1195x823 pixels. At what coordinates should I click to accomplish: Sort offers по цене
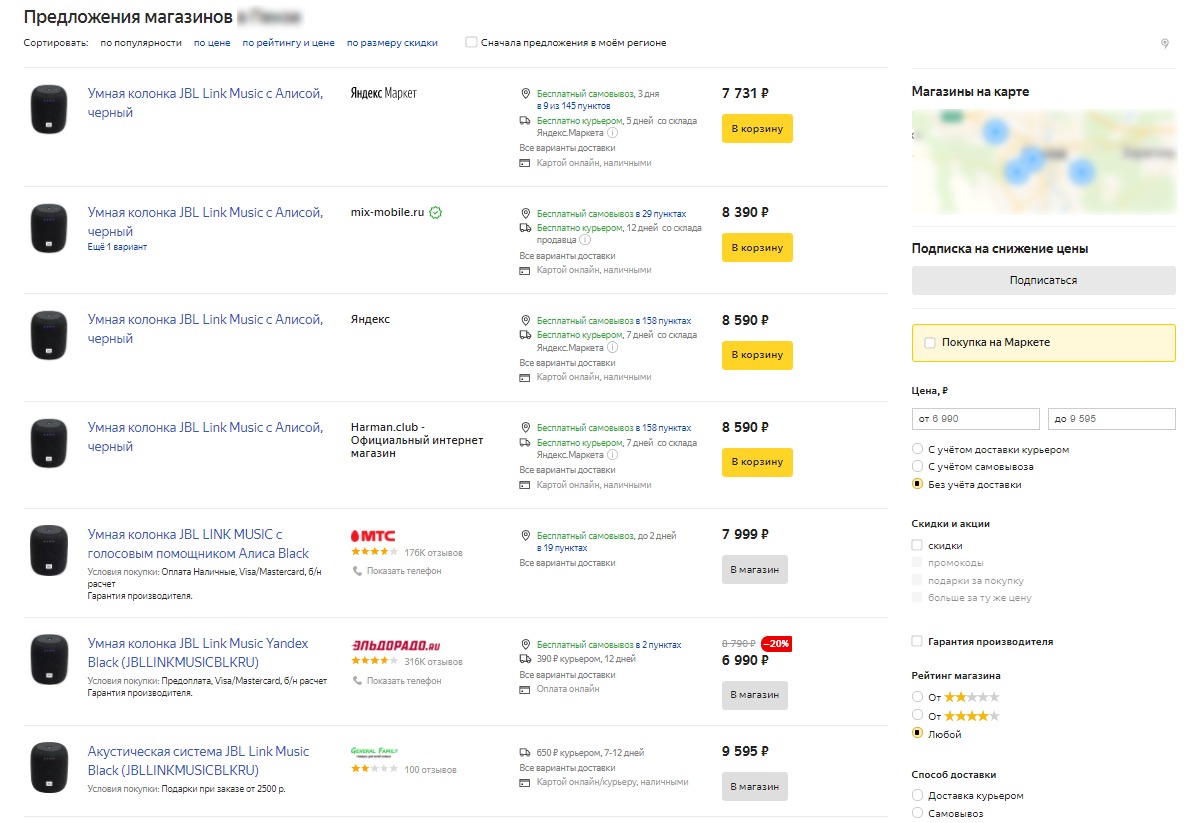click(212, 43)
